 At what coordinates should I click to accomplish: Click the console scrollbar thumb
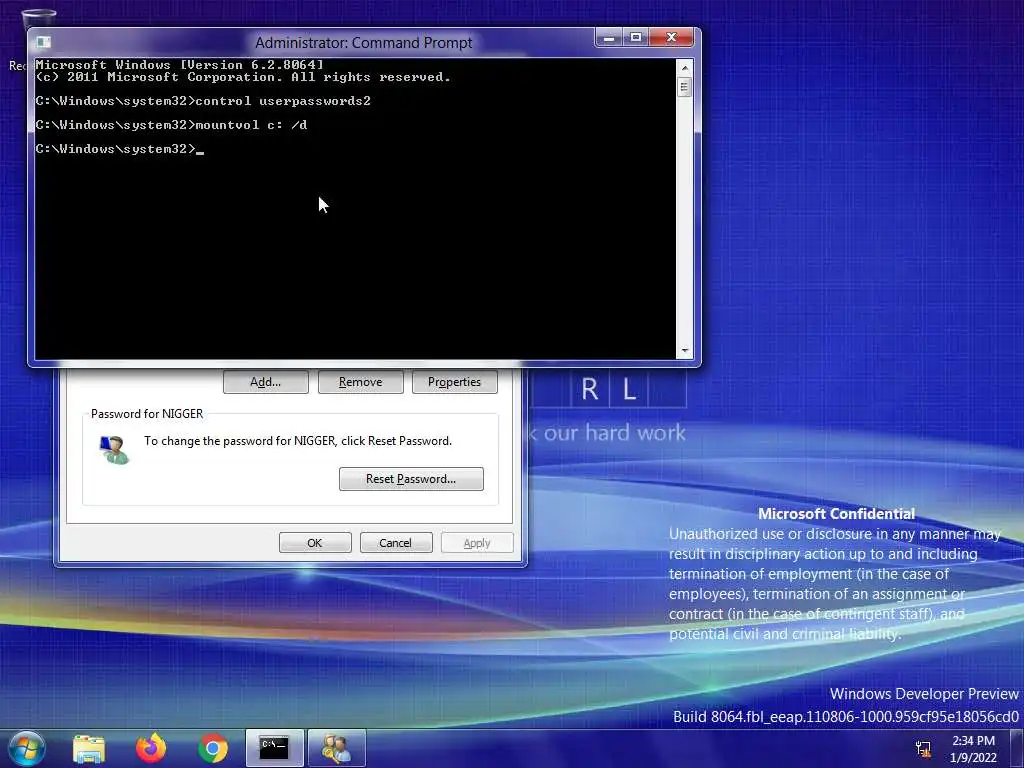[684, 87]
